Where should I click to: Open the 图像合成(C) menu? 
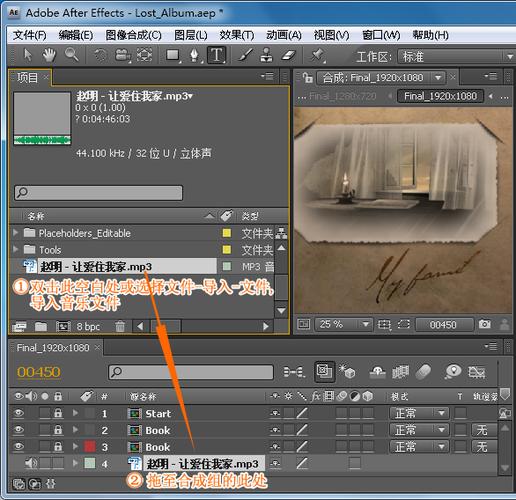pos(133,35)
